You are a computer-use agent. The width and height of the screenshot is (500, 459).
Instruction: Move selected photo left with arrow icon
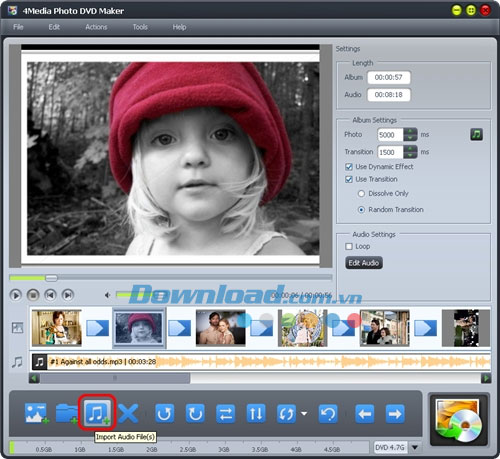point(365,413)
